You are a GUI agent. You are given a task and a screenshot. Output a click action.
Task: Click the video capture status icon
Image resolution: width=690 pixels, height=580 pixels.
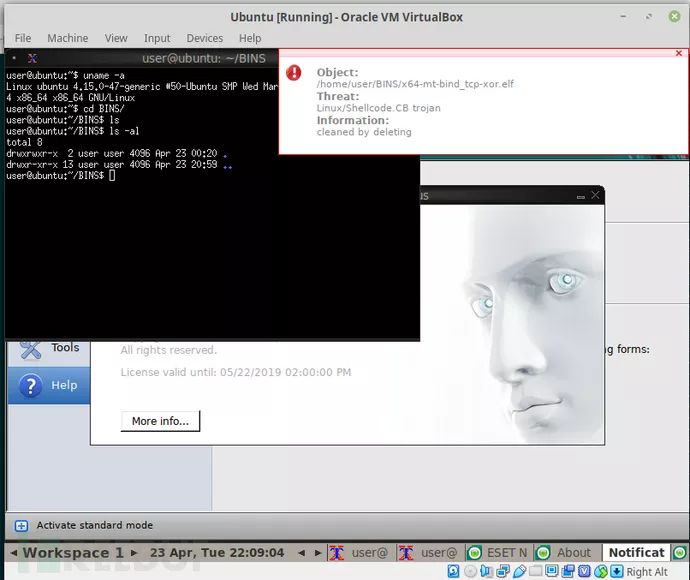[x=568, y=571]
